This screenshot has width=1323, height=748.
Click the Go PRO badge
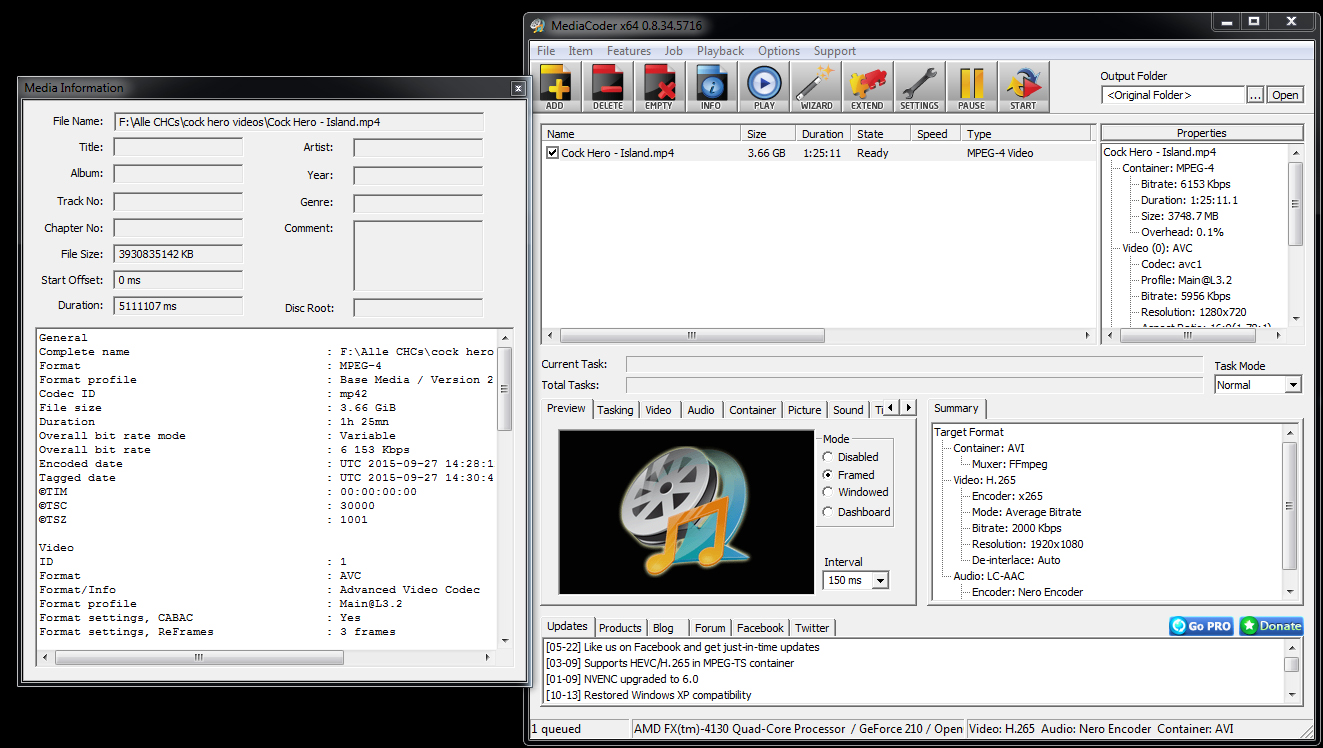click(x=1201, y=626)
